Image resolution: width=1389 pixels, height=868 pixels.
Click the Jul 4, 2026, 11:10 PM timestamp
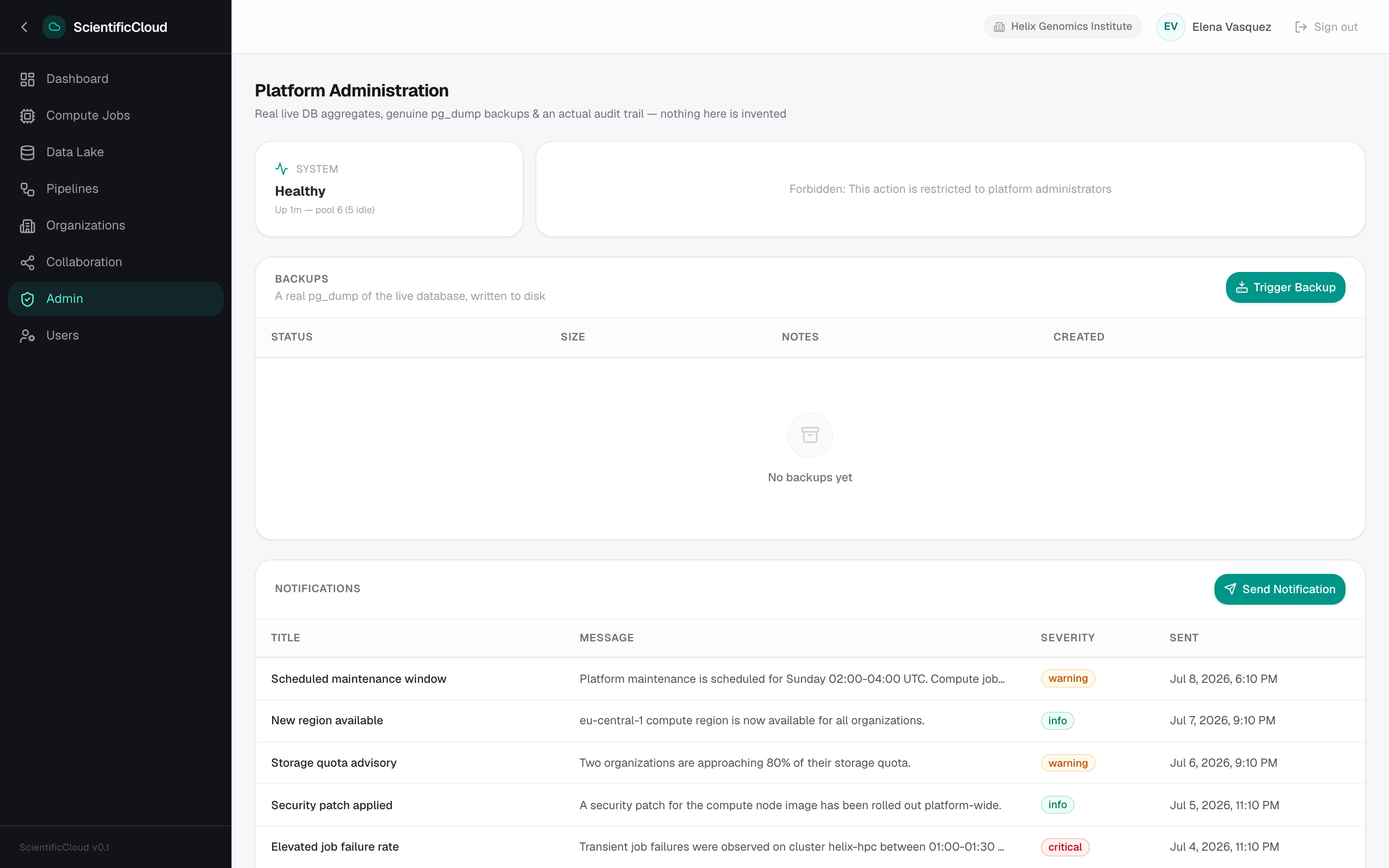1224,847
